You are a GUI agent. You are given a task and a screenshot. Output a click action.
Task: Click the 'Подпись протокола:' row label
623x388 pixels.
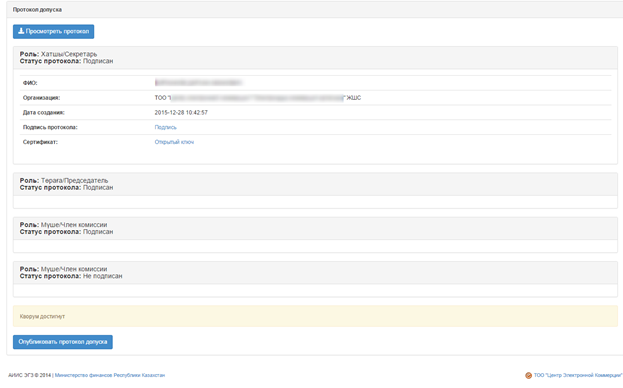[50, 127]
